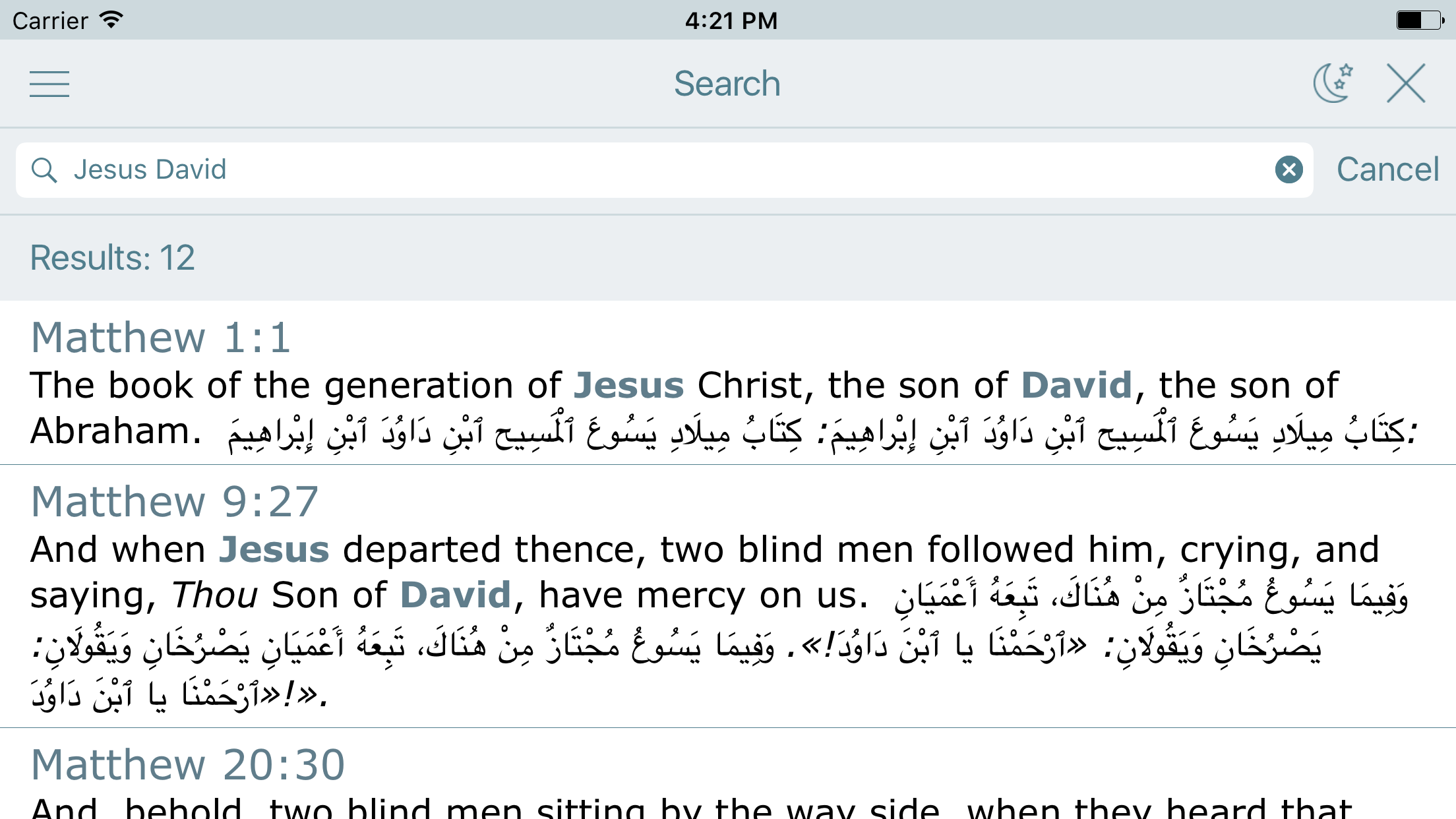Tap the Cancel button
This screenshot has width=1456, height=819.
tap(1387, 170)
